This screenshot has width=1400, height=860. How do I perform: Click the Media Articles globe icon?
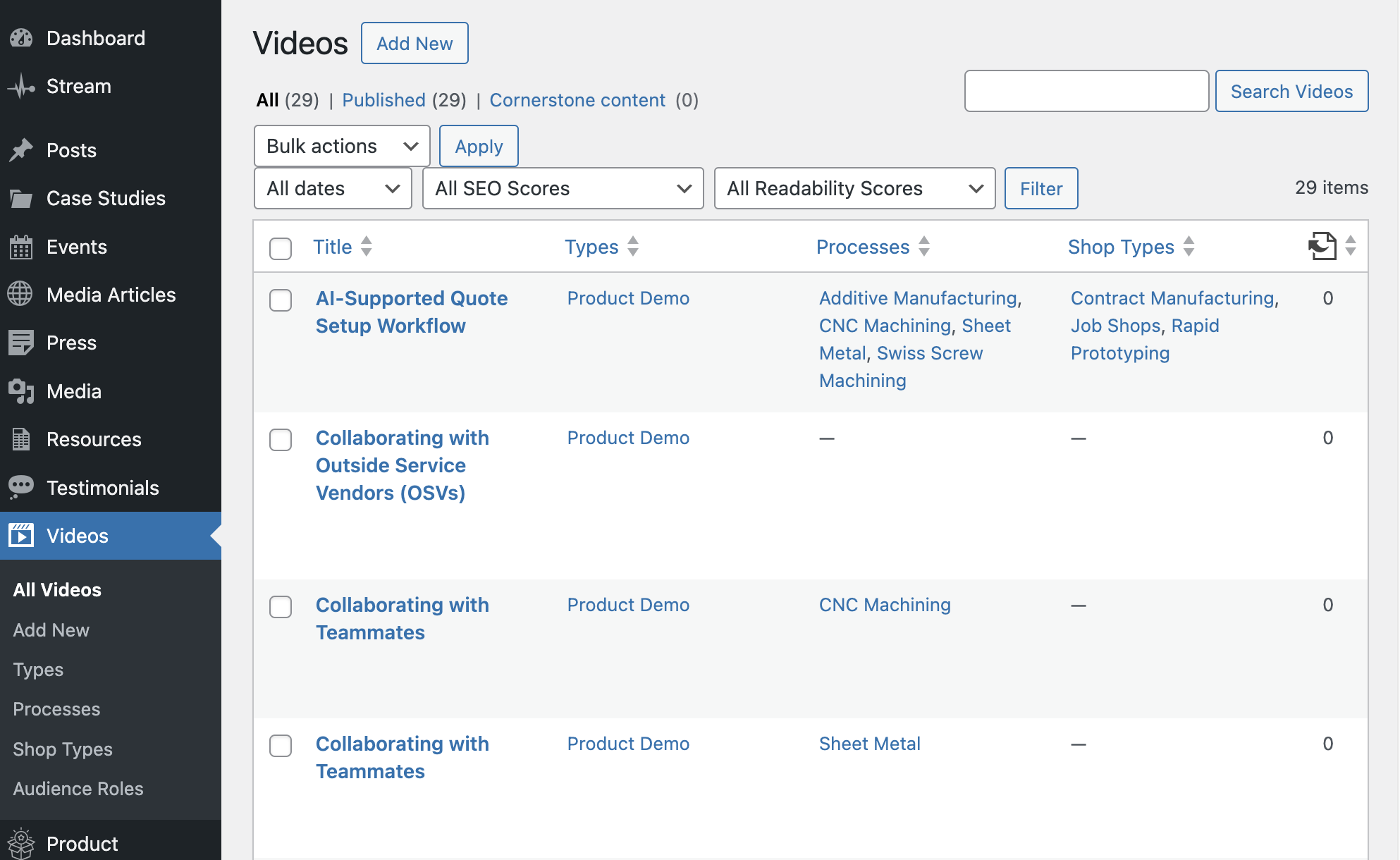[x=21, y=294]
